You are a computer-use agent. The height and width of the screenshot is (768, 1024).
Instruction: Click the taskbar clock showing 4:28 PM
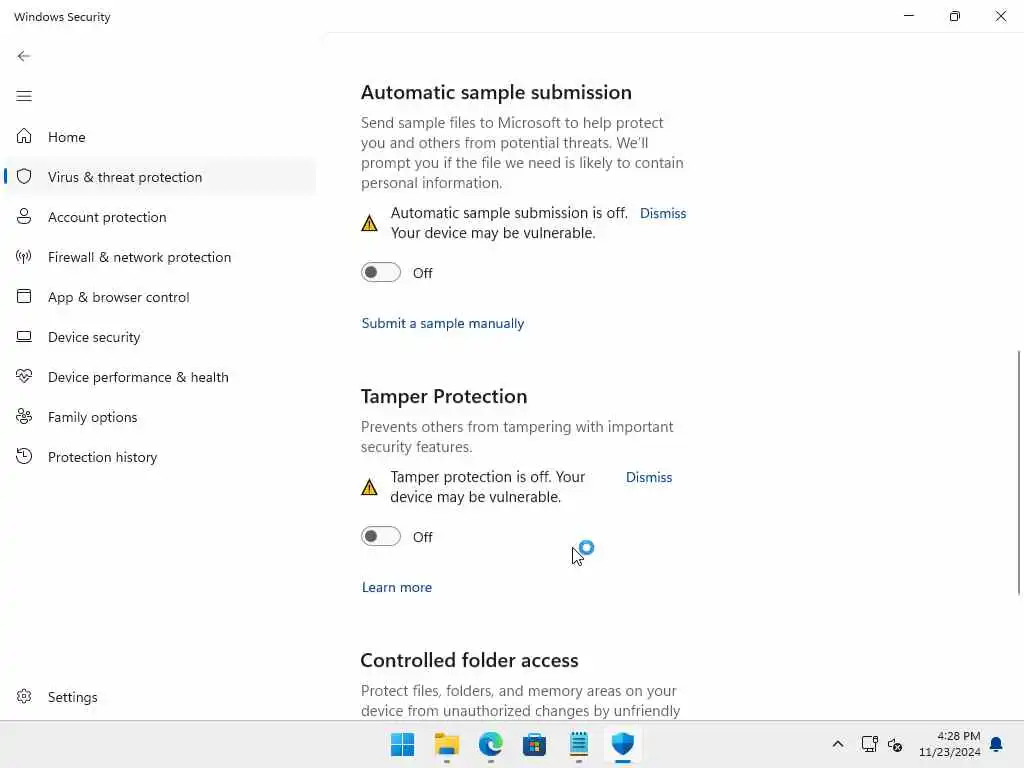(950, 744)
